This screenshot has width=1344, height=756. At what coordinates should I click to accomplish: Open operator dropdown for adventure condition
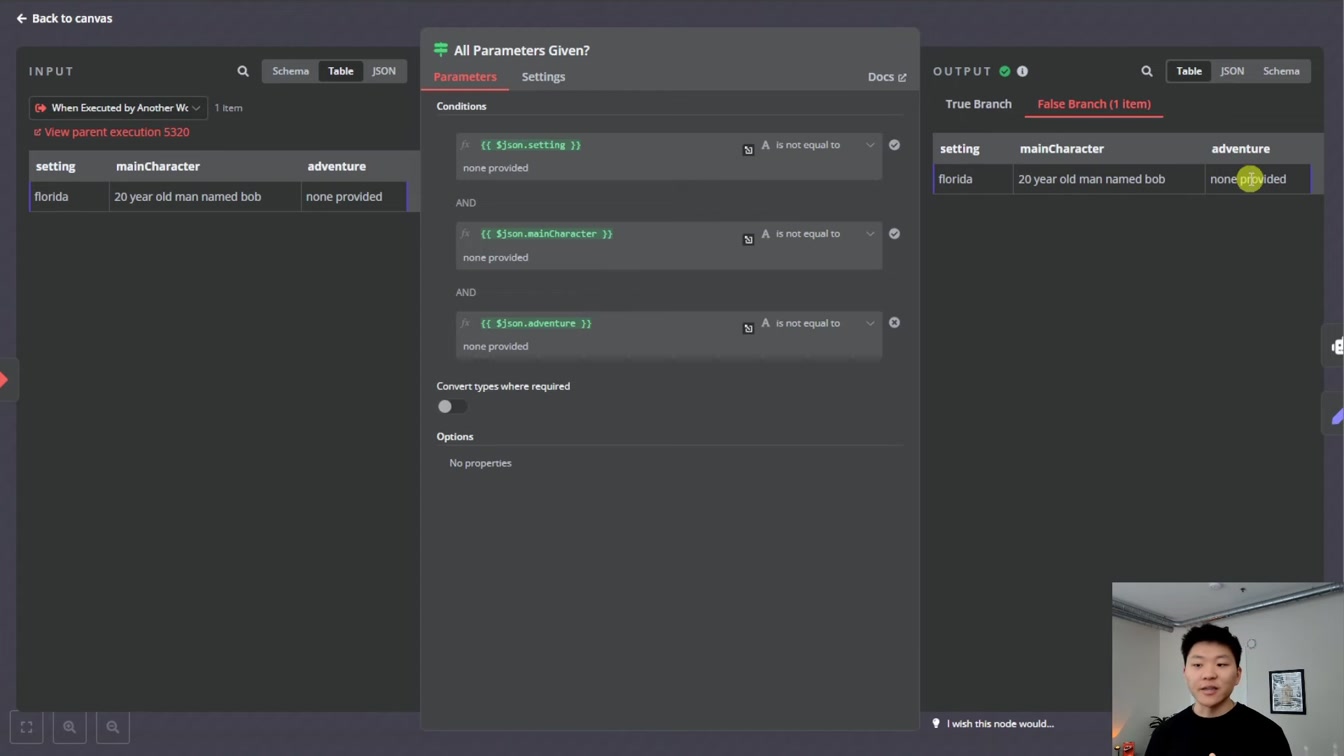pyautogui.click(x=819, y=323)
